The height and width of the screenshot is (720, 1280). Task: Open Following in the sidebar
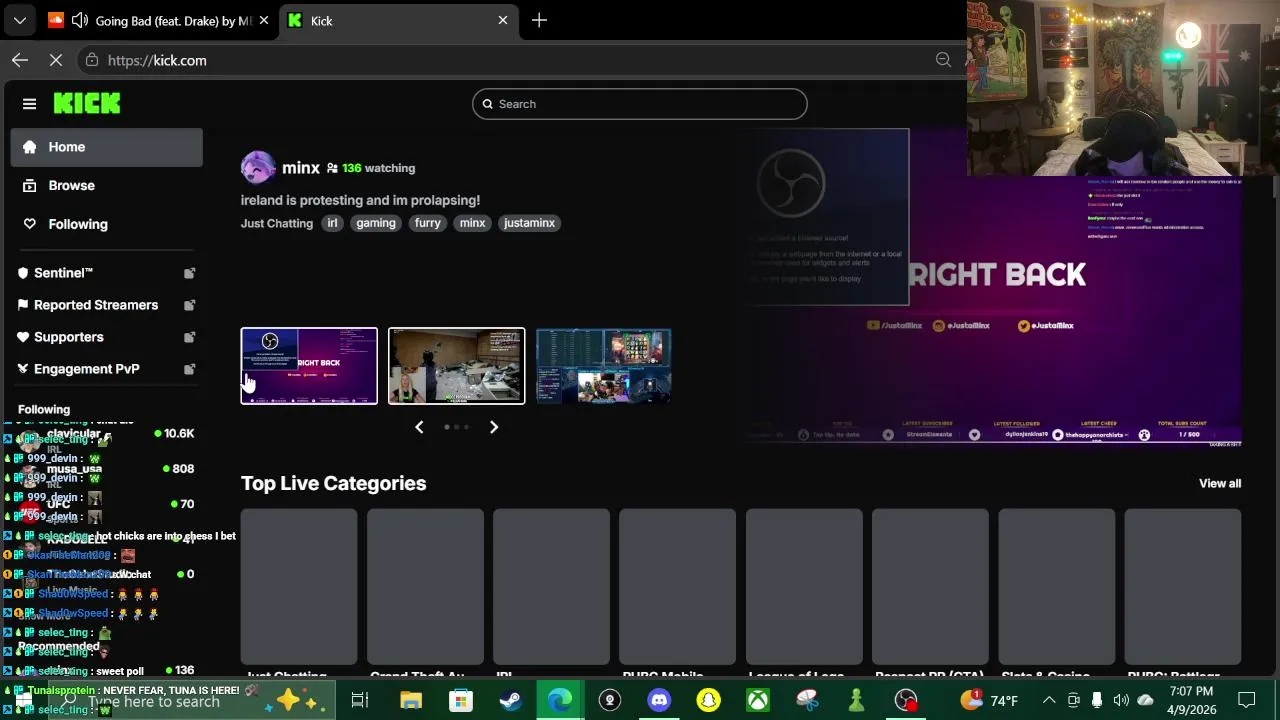point(107,224)
